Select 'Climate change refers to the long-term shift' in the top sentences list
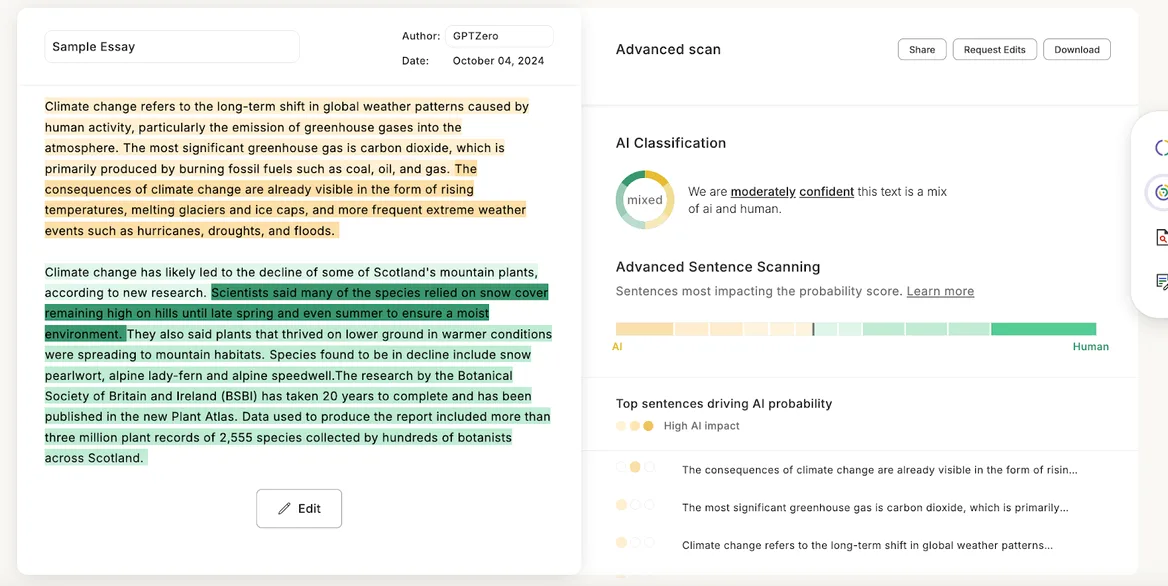The width and height of the screenshot is (1168, 586). [x=867, y=545]
